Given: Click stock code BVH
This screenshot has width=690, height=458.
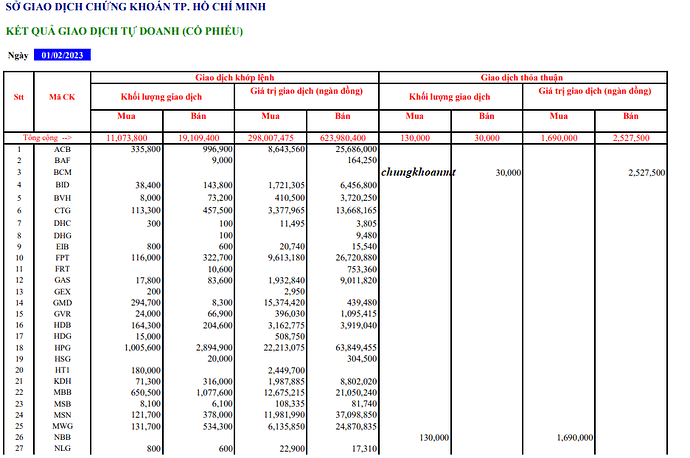Looking at the screenshot, I should [x=62, y=198].
